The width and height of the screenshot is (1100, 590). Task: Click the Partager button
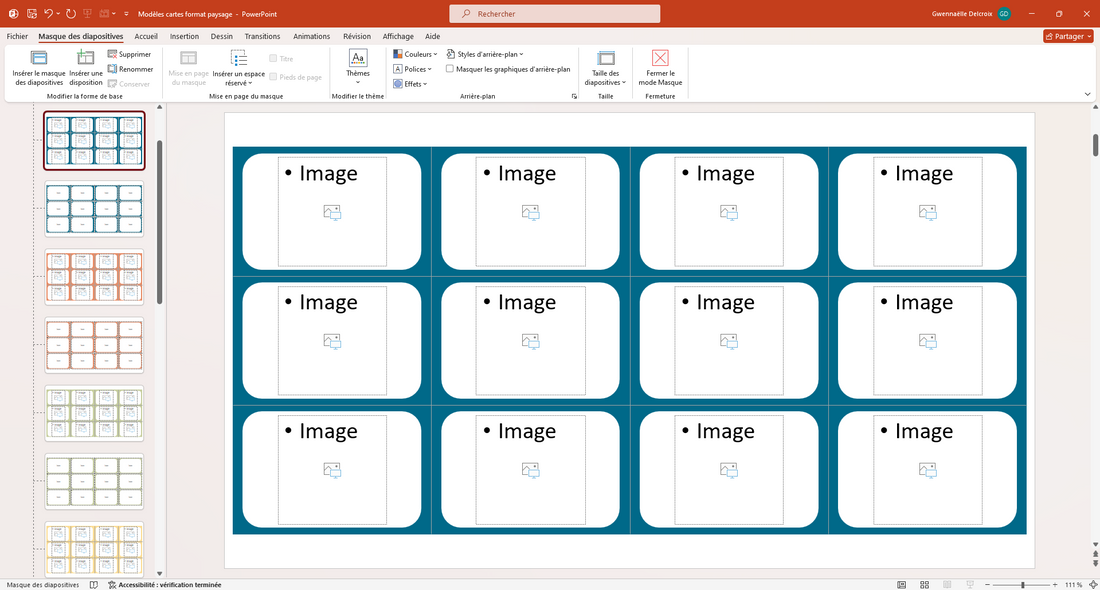[x=1068, y=36]
